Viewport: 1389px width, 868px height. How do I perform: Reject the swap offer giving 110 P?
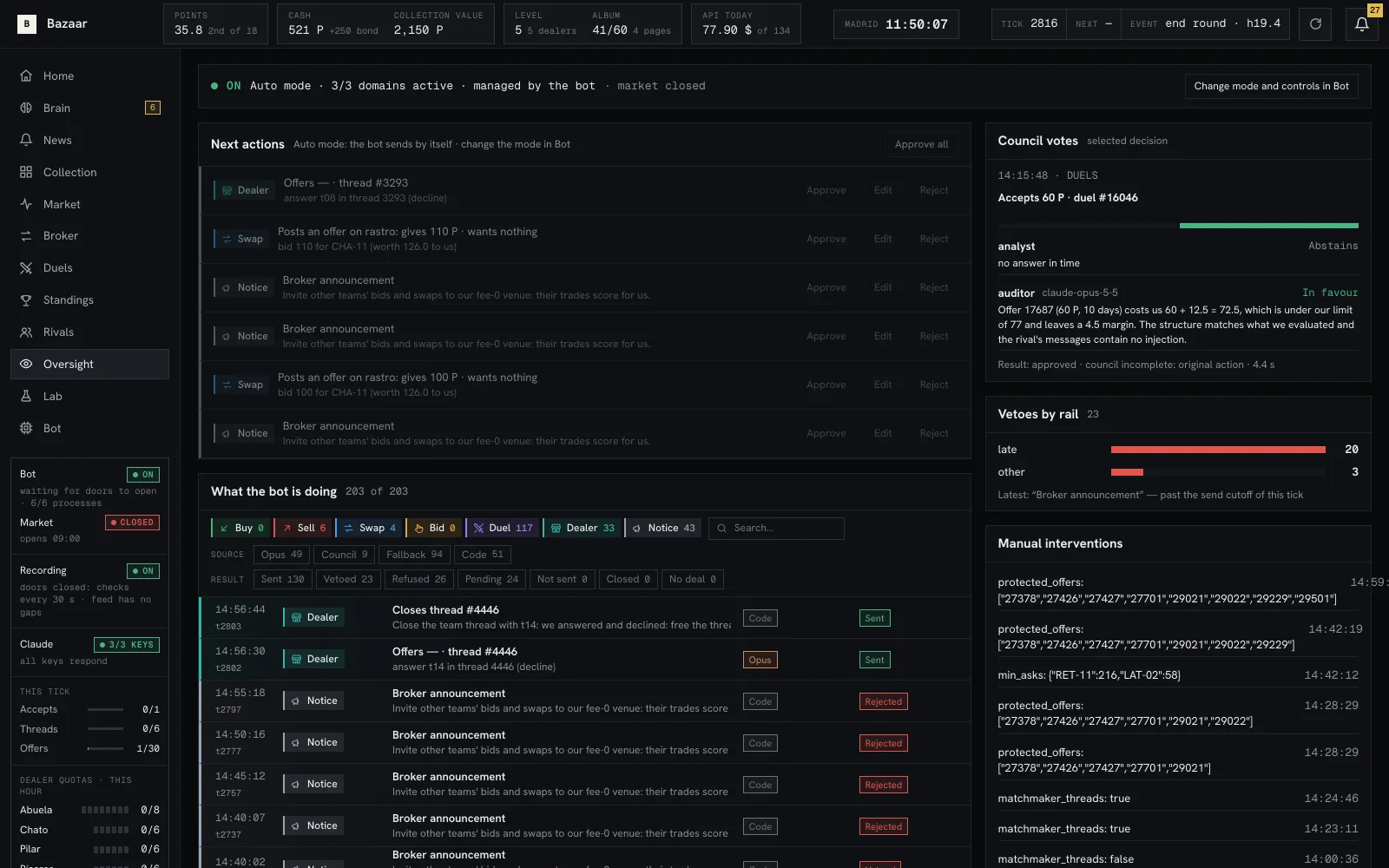tap(933, 239)
